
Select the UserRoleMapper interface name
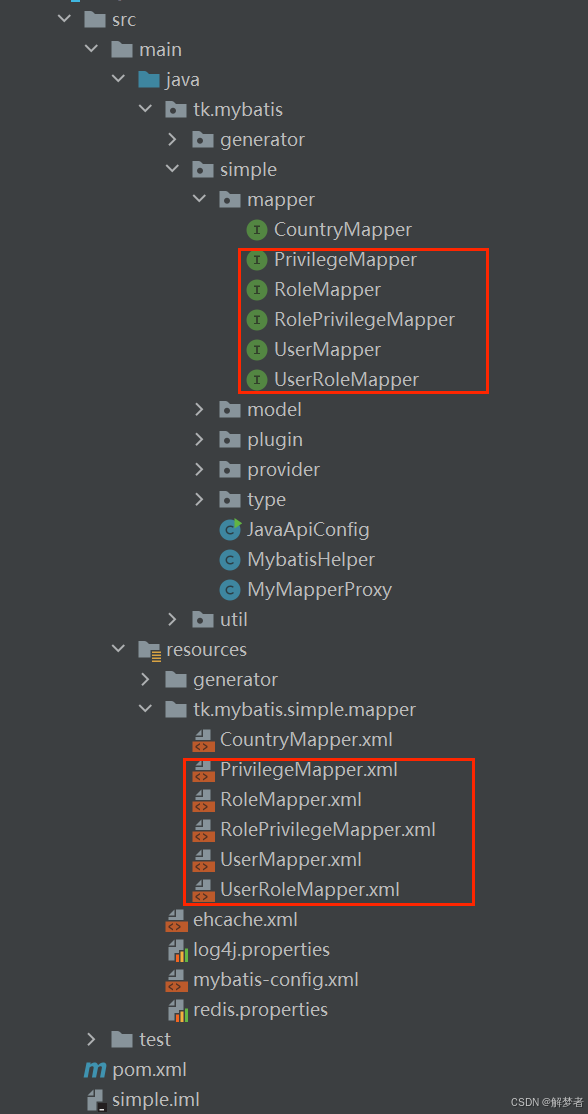(x=347, y=380)
